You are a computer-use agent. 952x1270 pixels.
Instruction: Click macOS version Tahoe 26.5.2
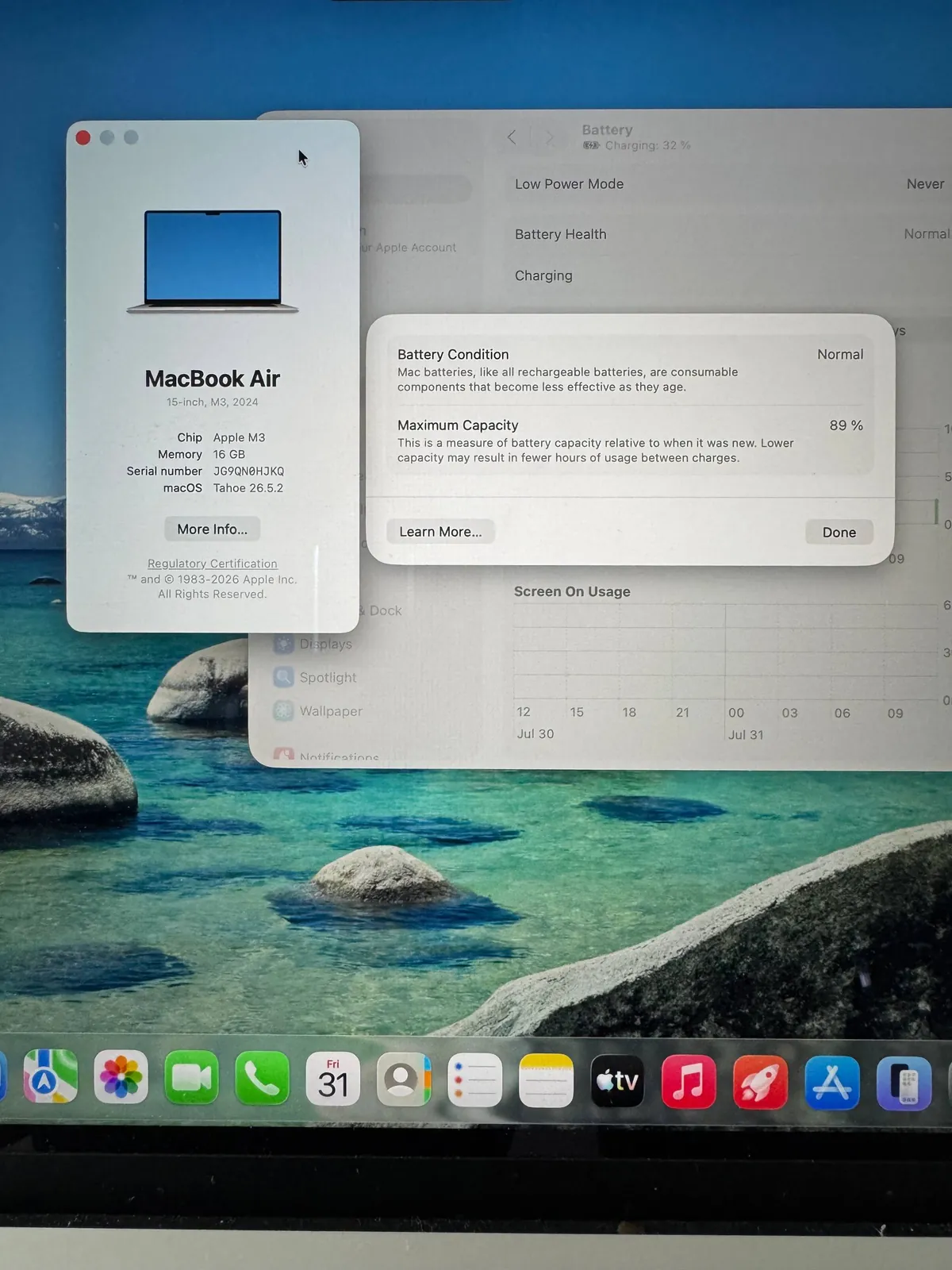tap(248, 488)
